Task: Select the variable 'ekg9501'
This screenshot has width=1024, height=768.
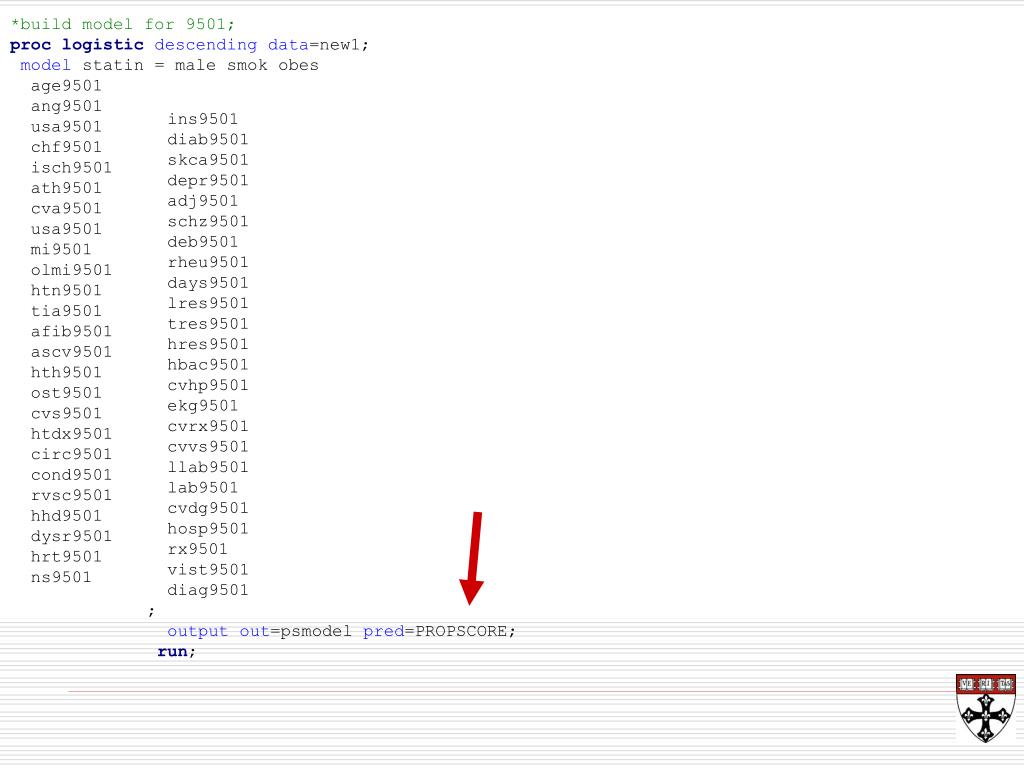Action: [x=202, y=406]
